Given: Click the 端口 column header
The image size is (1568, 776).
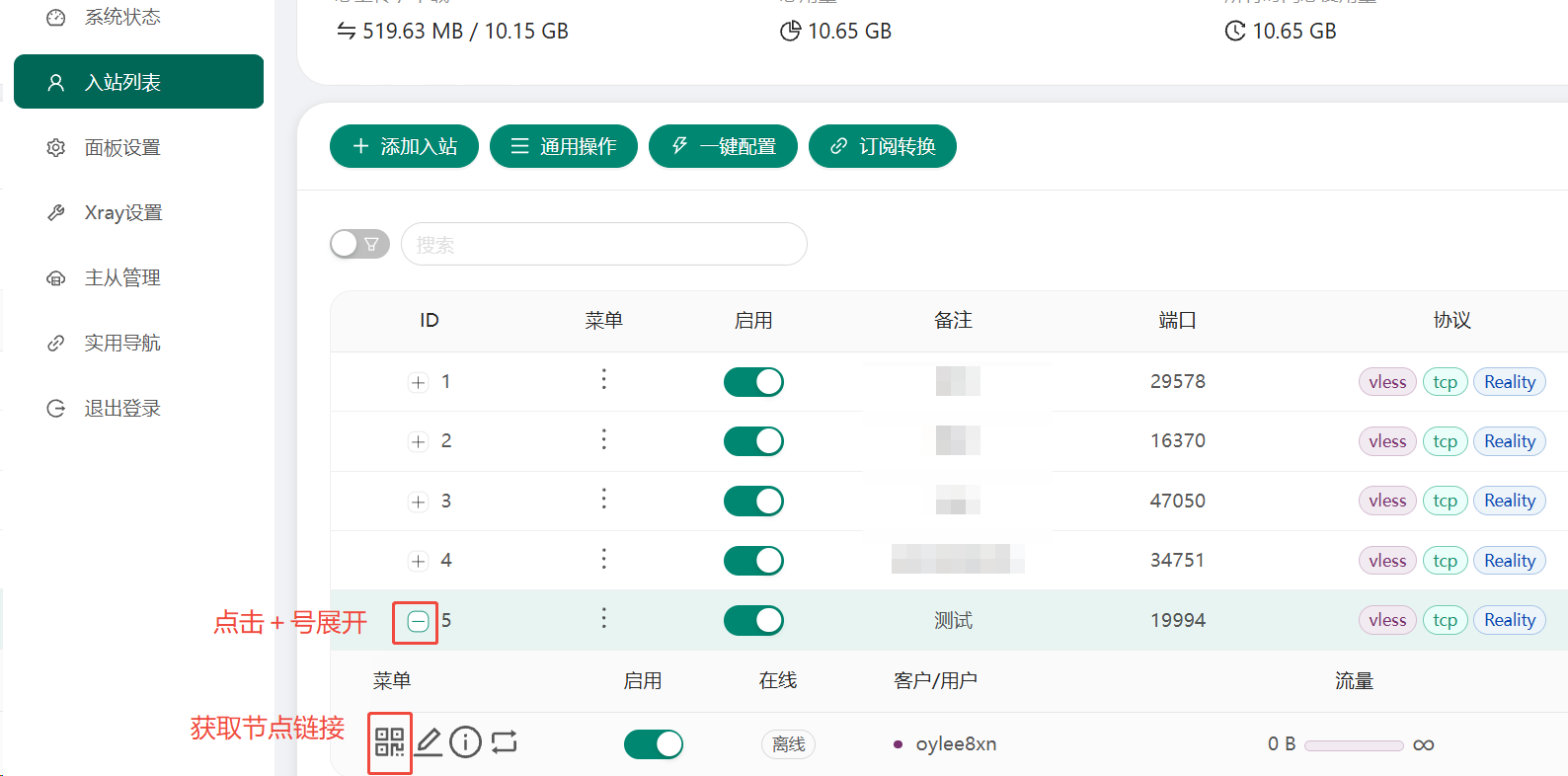Looking at the screenshot, I should (x=1178, y=321).
